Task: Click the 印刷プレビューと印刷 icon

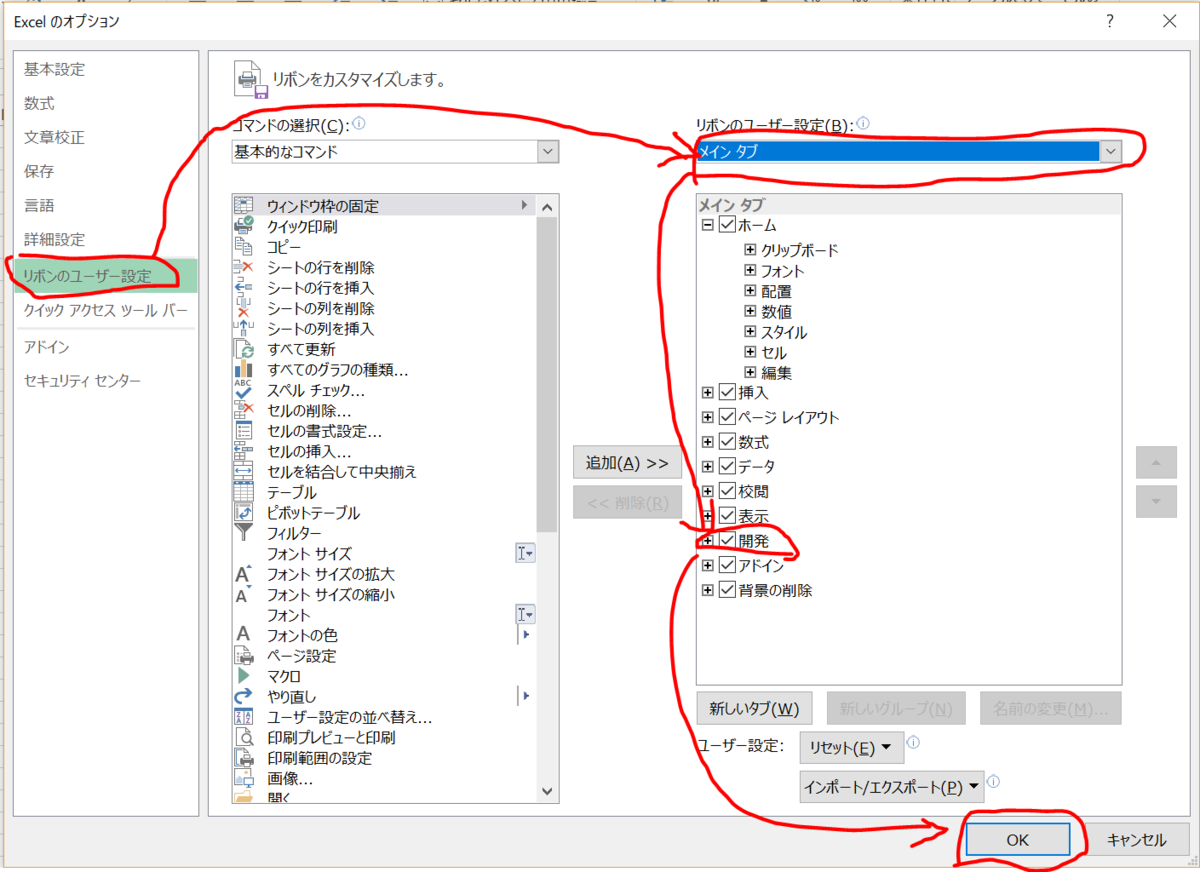Action: point(243,737)
